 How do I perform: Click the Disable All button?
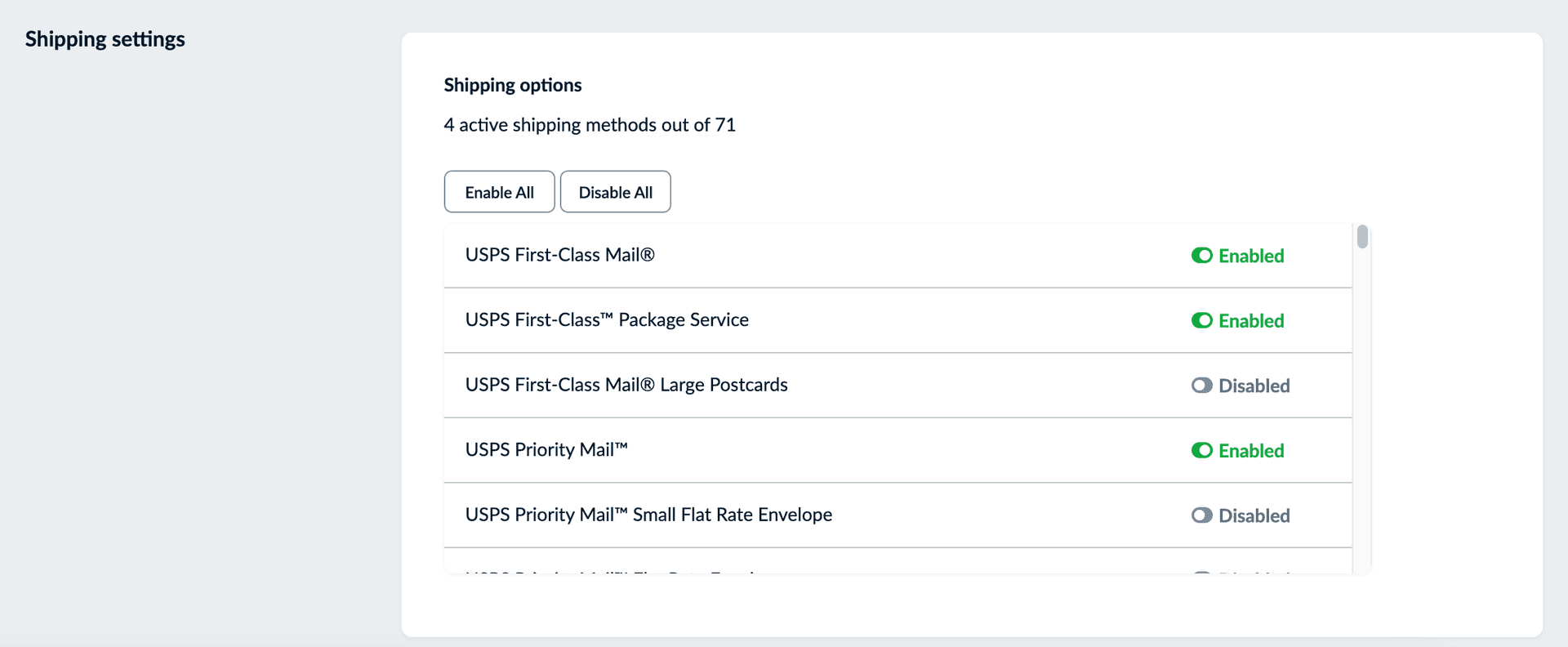point(615,192)
